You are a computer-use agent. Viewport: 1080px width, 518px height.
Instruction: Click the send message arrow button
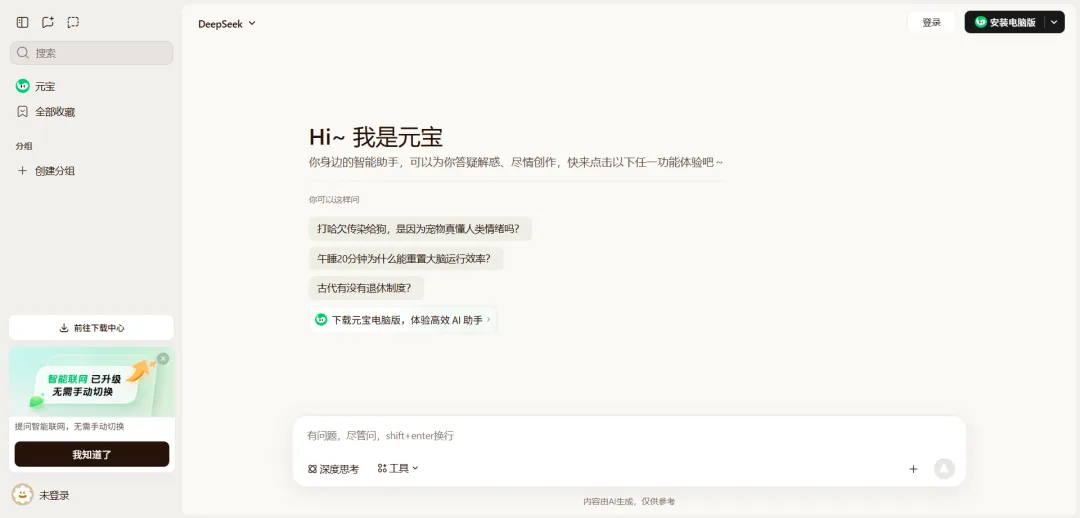[x=944, y=468]
